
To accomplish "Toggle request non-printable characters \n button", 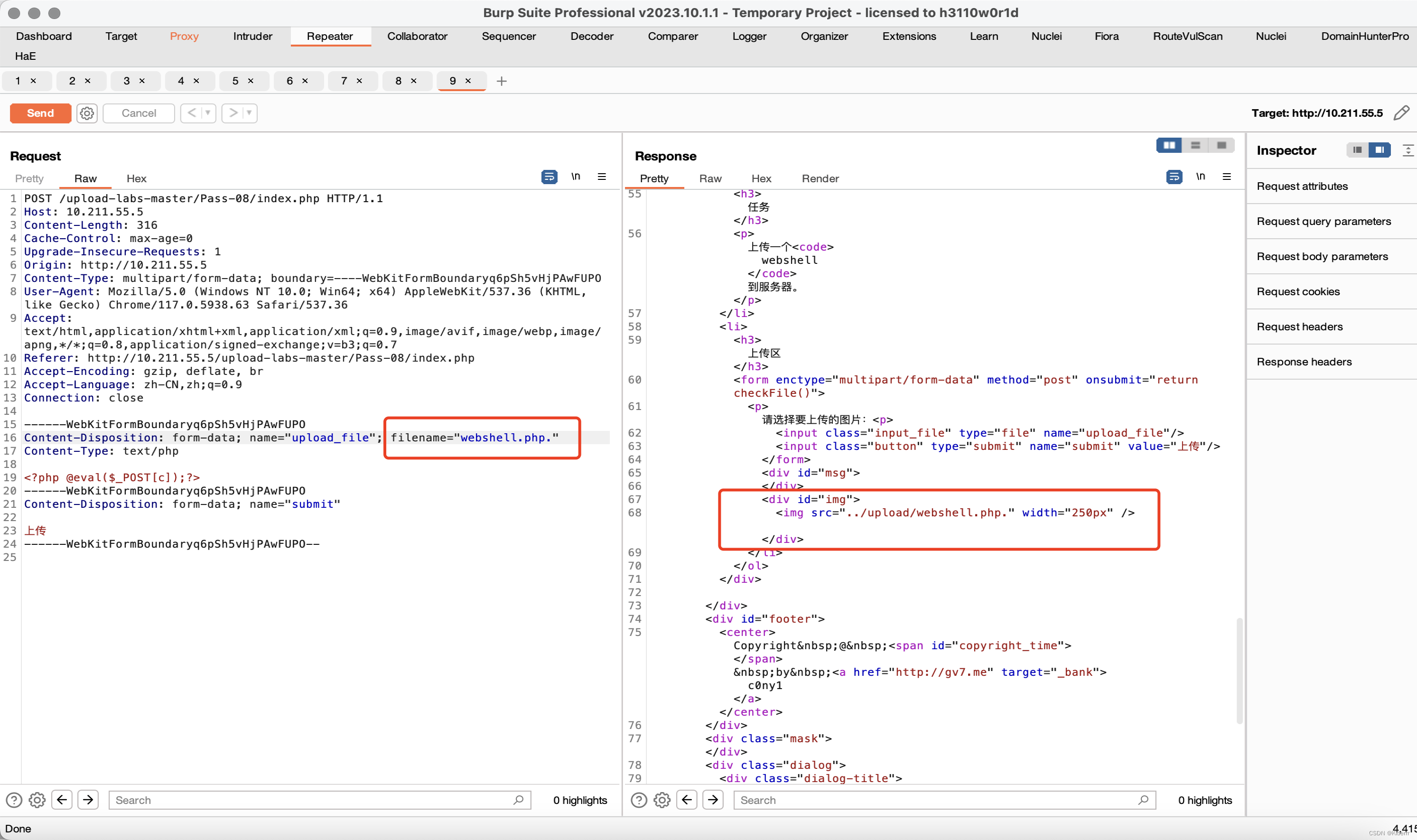I will coord(576,177).
